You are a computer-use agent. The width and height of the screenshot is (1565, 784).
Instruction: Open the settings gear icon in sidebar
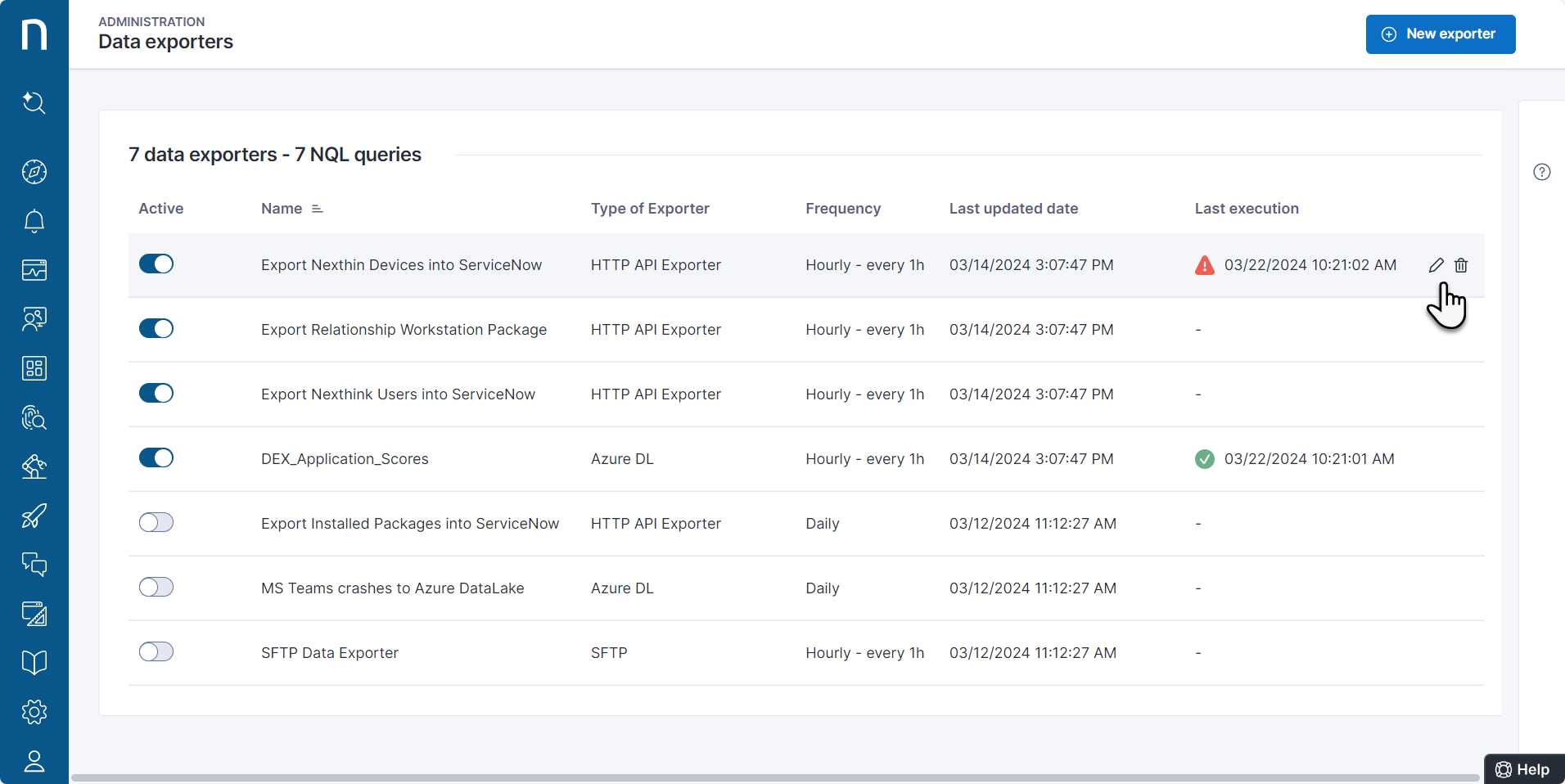34,712
